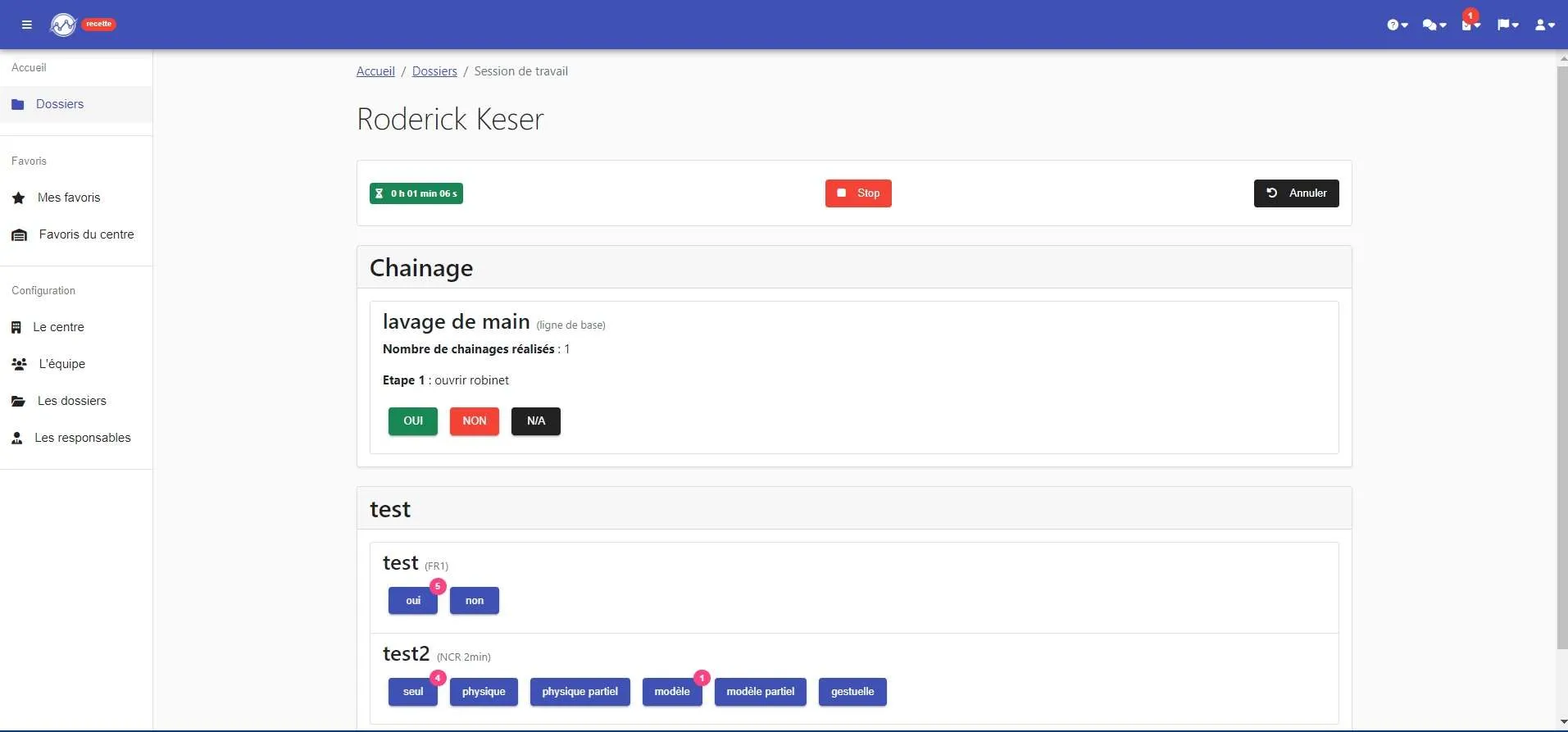Click blue 'oui' button under test FR1

pos(413,601)
